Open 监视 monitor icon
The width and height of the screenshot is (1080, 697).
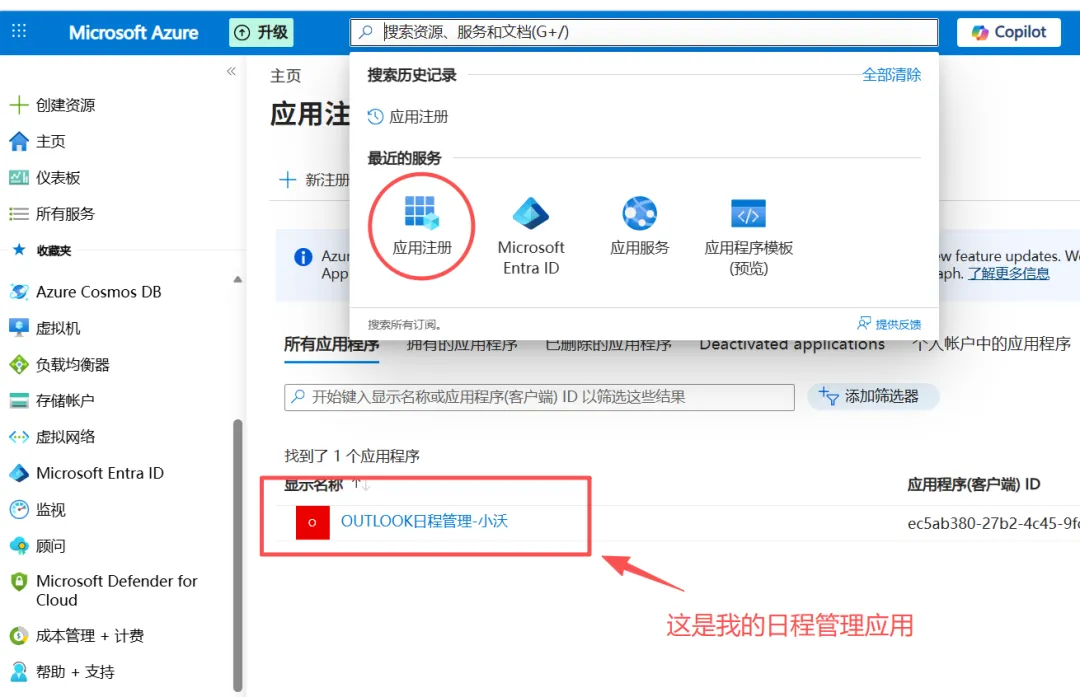(19, 510)
